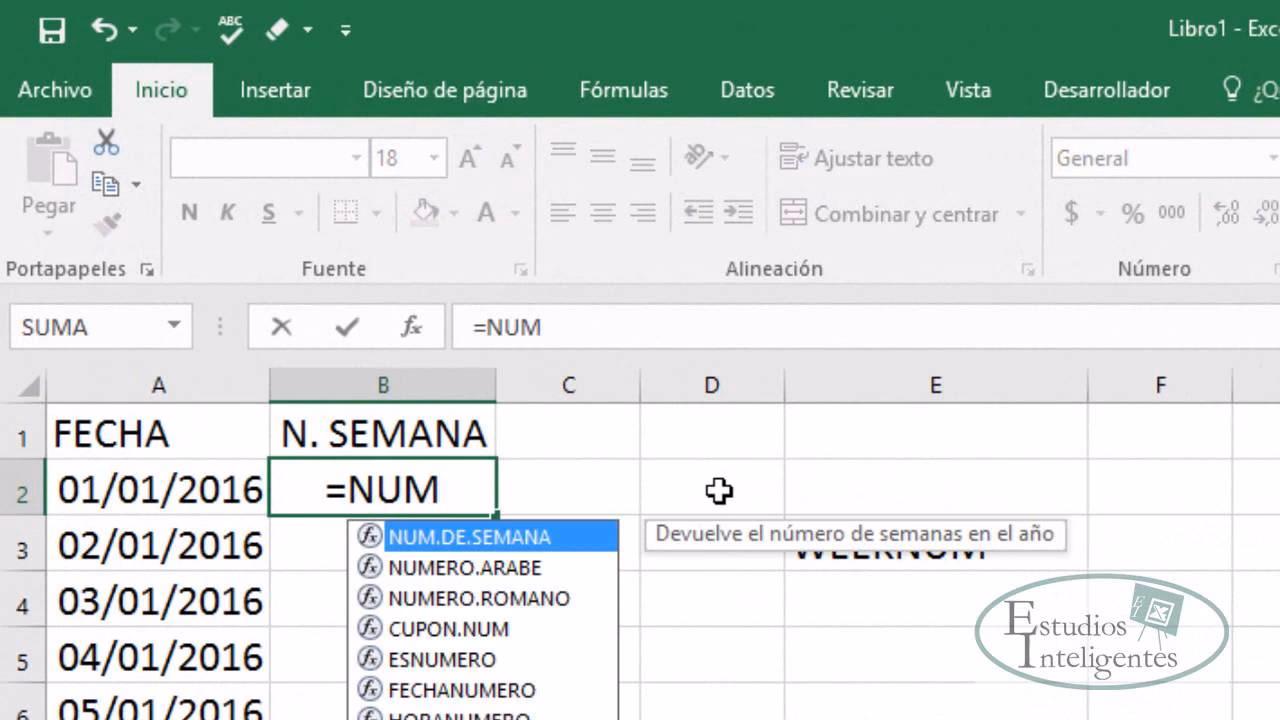Switch to the Fórmulas ribbon tab
This screenshot has width=1280, height=720.
click(x=623, y=90)
